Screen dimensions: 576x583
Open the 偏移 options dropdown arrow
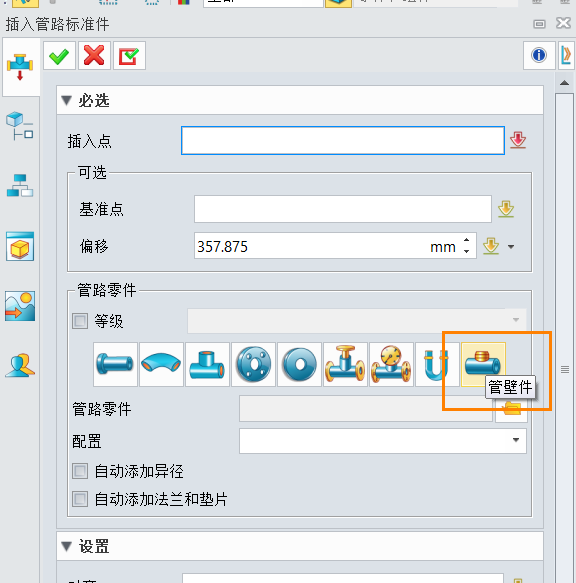pos(511,247)
